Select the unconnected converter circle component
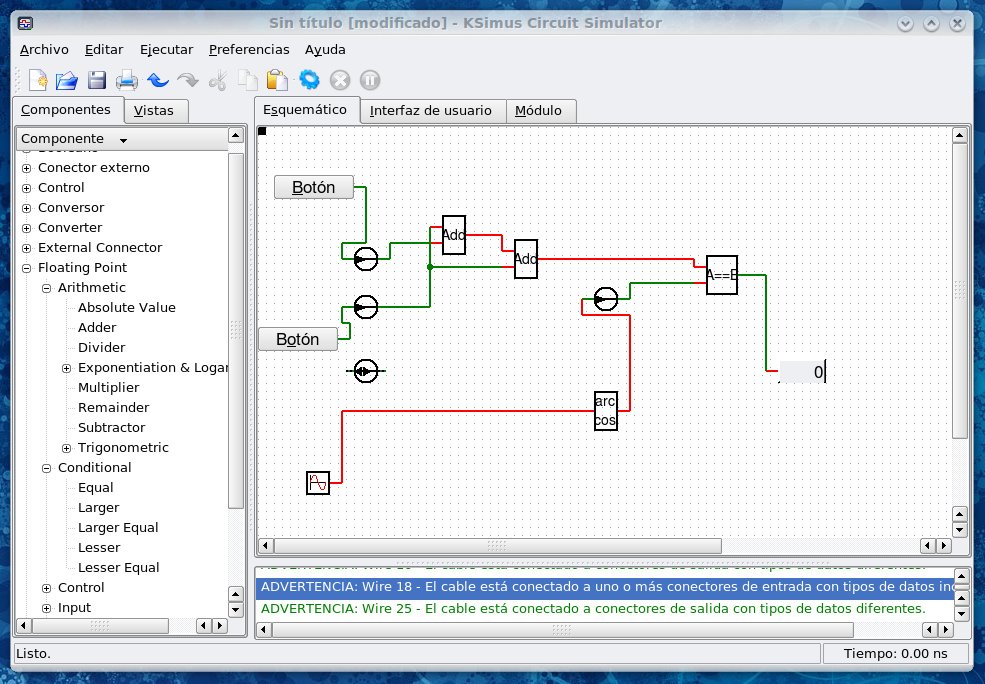Viewport: 985px width, 684px height. click(366, 371)
